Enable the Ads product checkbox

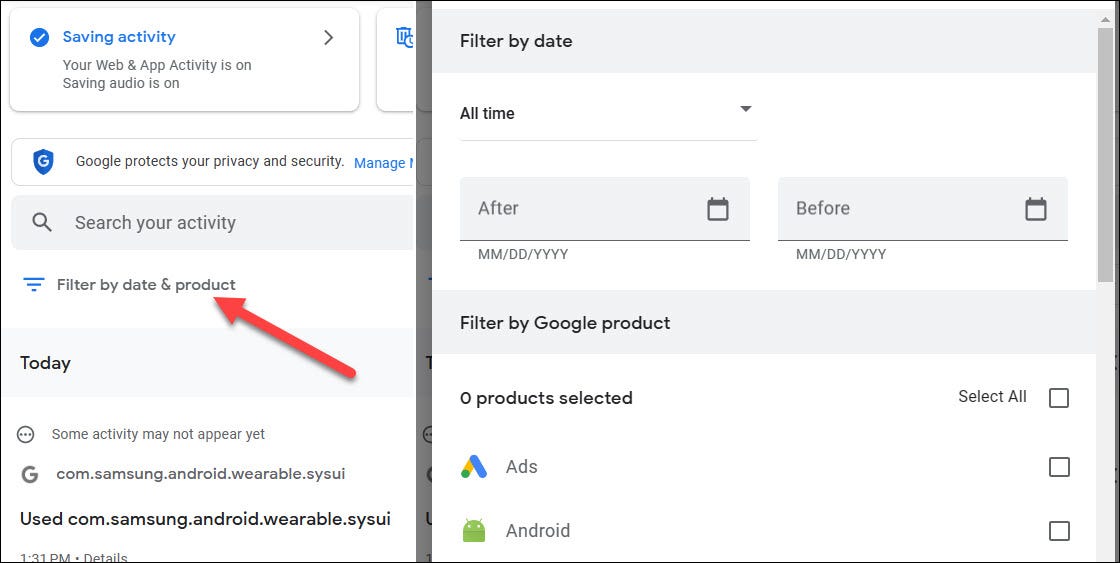tap(1058, 467)
